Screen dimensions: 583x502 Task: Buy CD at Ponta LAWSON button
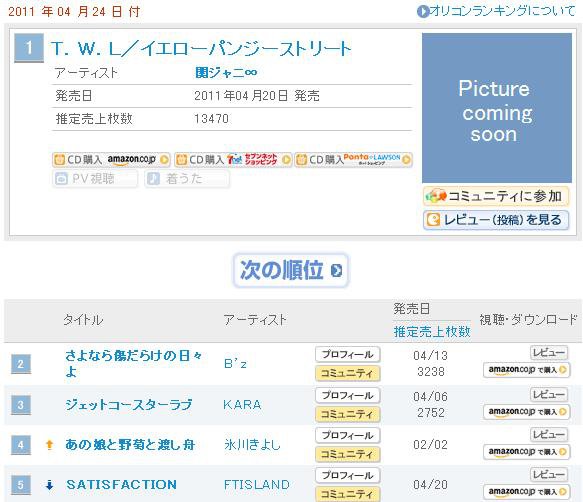click(x=354, y=160)
